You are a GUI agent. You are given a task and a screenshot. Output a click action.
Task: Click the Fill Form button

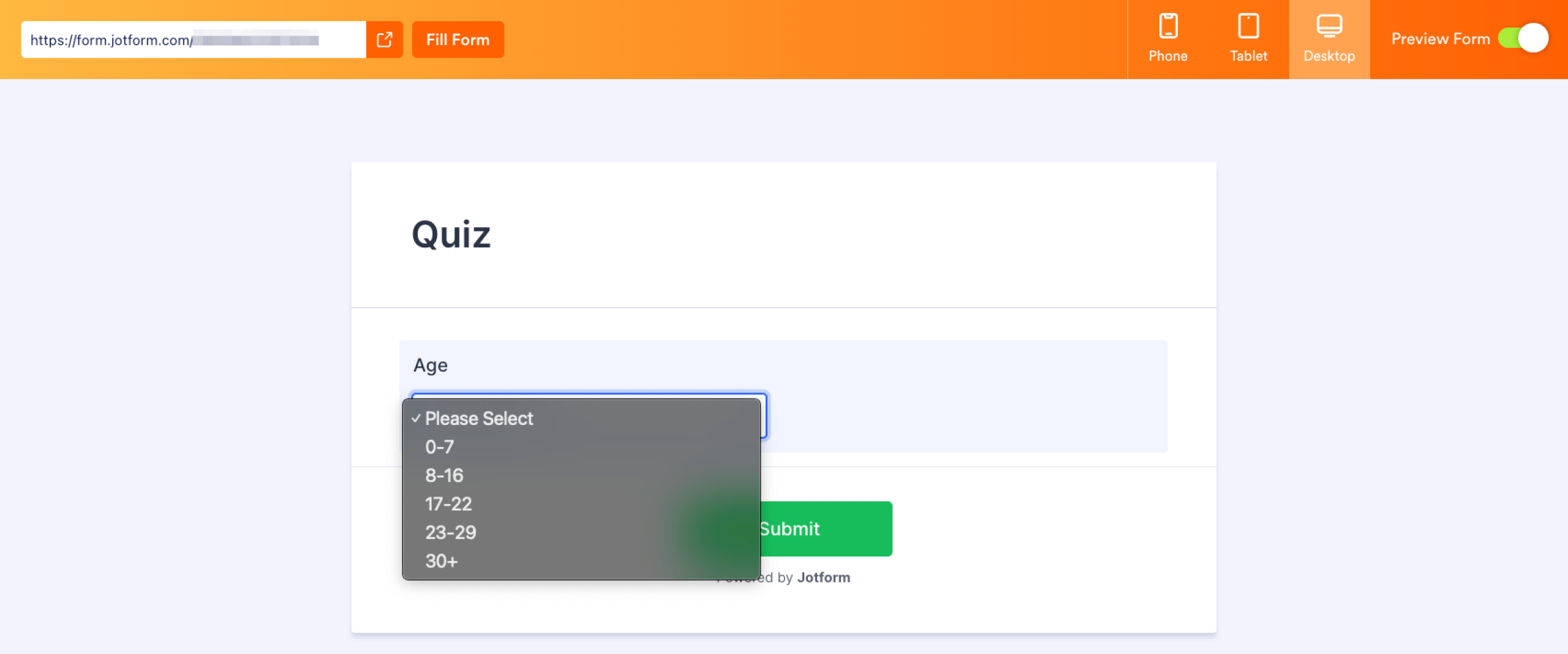click(458, 39)
